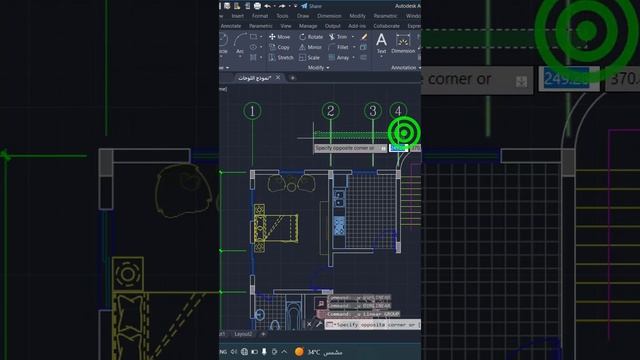The height and width of the screenshot is (360, 640).
Task: Click grid bubble number 1
Action: [252, 111]
